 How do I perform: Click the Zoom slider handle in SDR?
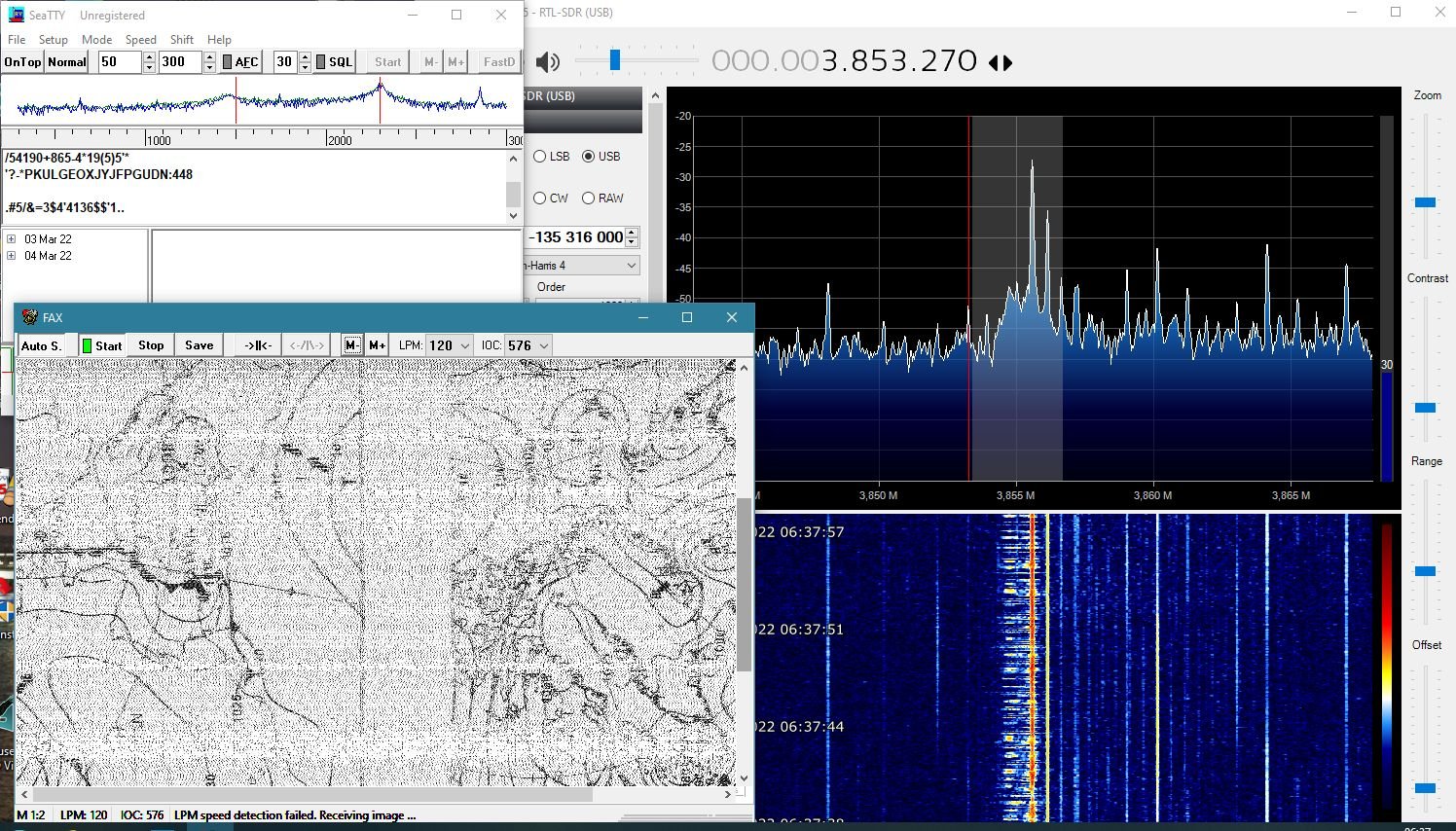coord(1426,202)
